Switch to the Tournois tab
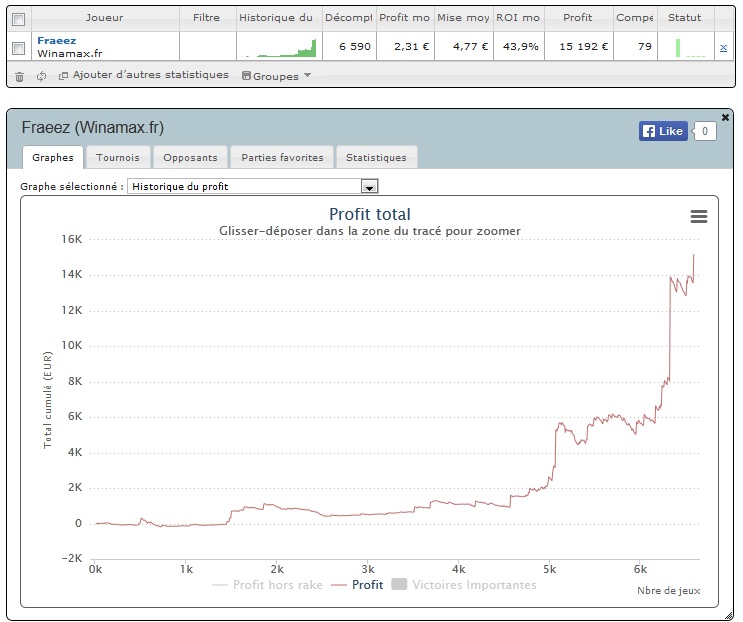Screen dimensions: 743x622 (x=118, y=157)
